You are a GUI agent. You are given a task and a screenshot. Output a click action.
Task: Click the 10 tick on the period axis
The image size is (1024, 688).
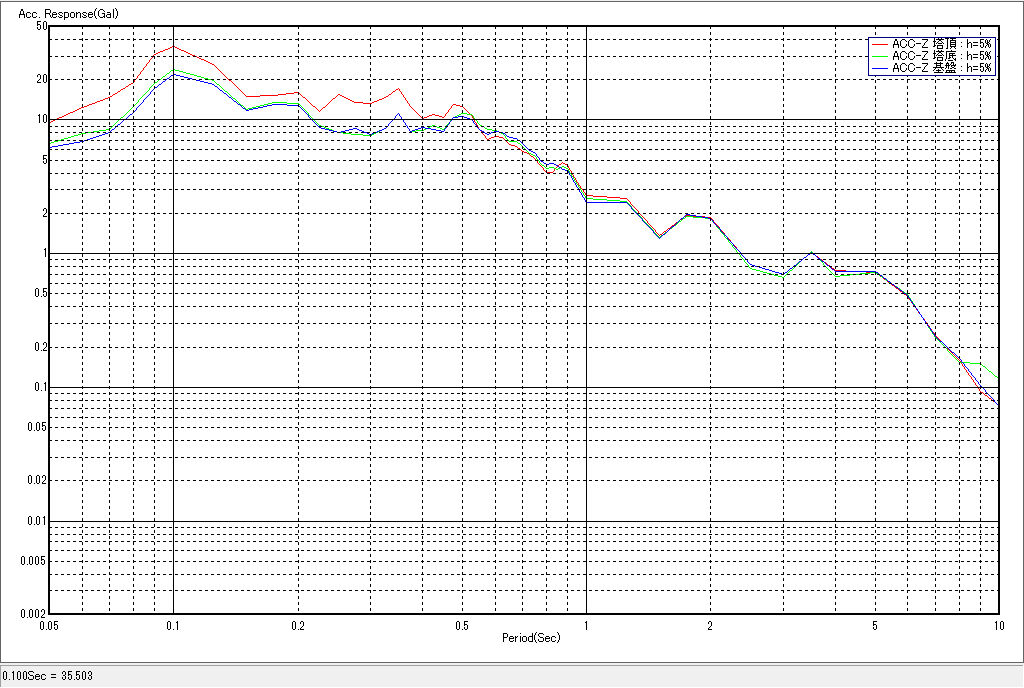997,625
